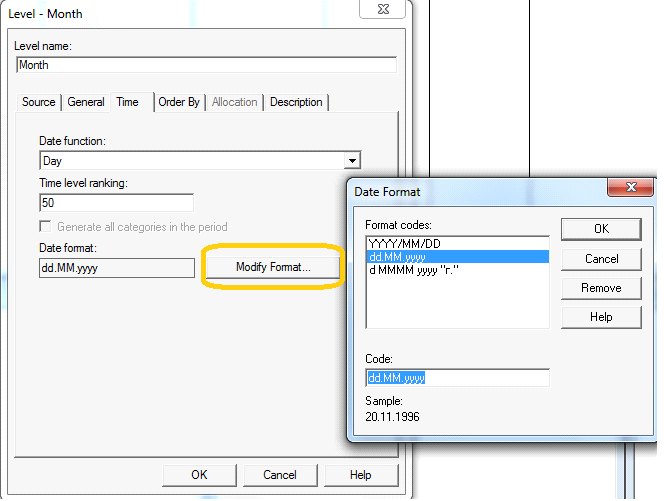Click the Modify Format button
Viewport: 664px width, 501px height.
[273, 267]
